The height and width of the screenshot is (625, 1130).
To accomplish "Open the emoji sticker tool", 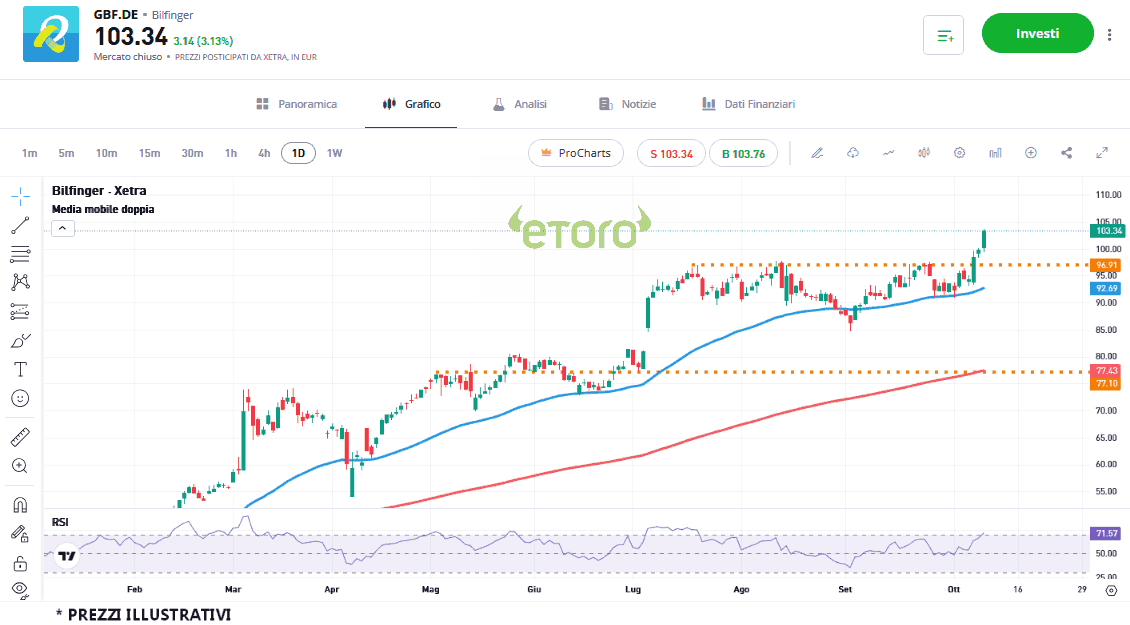I will [20, 398].
